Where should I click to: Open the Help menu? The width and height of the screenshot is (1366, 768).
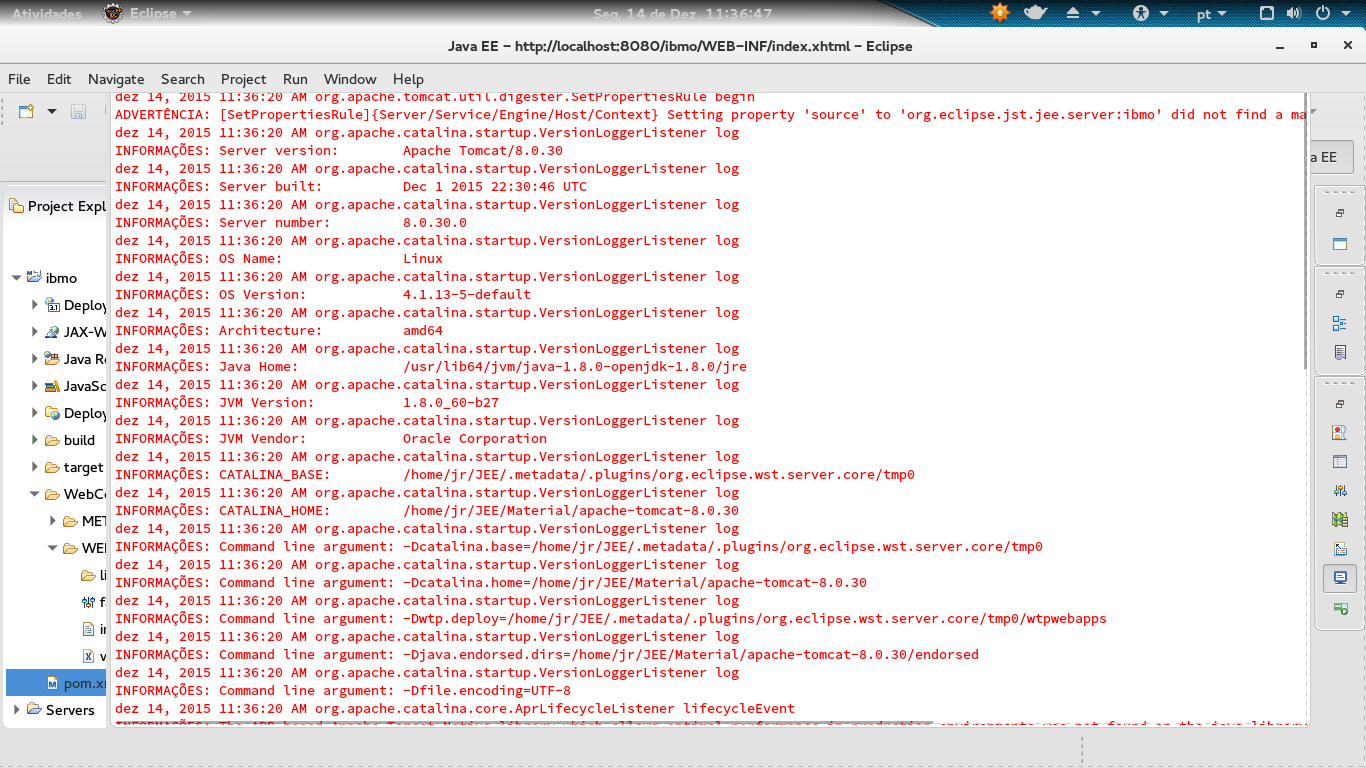point(408,79)
